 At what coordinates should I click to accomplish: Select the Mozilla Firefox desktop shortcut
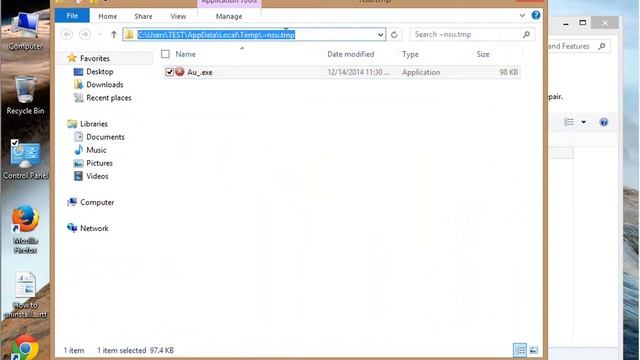tap(25, 230)
